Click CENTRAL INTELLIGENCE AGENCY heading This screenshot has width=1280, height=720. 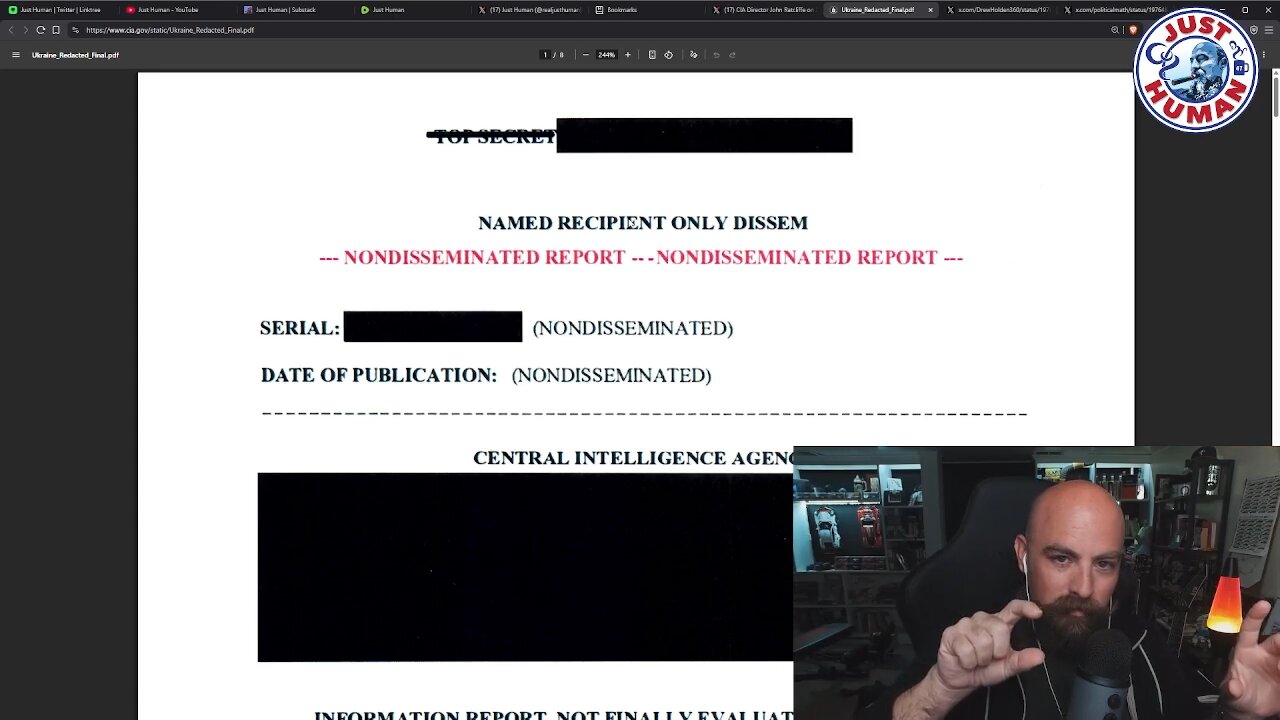pyautogui.click(x=633, y=458)
